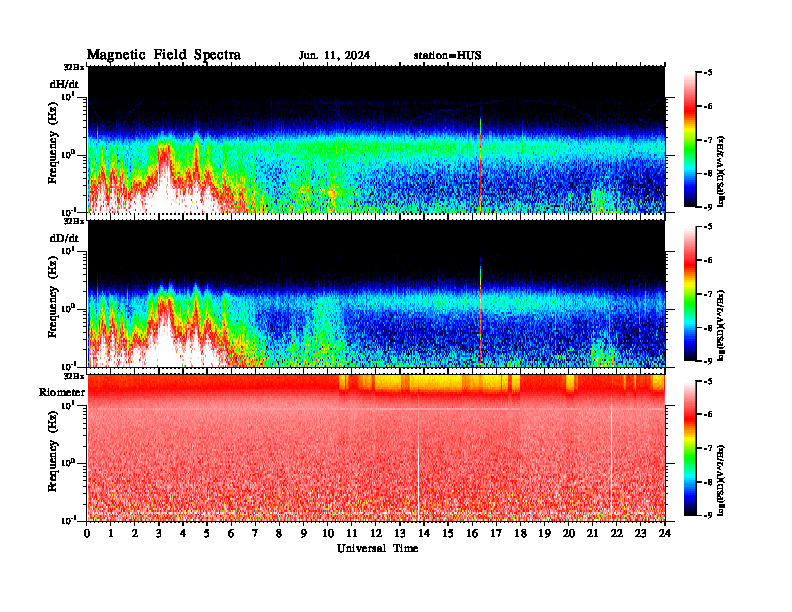Click the -5 value on top color bar

tap(708, 73)
